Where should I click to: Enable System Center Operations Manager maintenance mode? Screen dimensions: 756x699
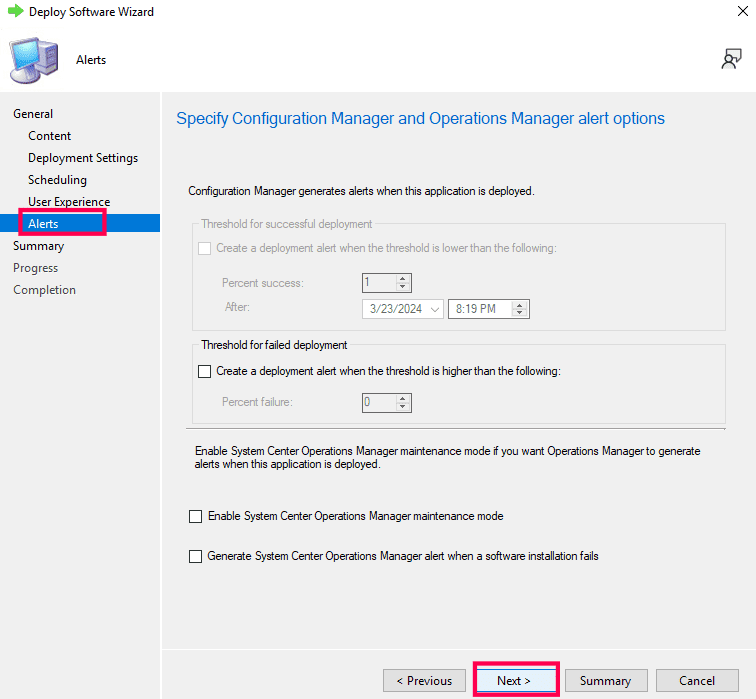[195, 516]
